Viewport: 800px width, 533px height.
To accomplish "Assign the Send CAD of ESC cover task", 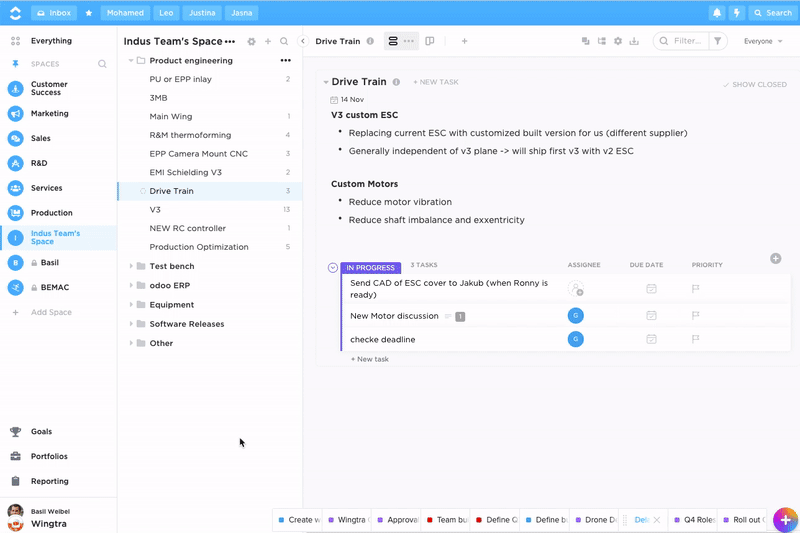I will (575, 289).
